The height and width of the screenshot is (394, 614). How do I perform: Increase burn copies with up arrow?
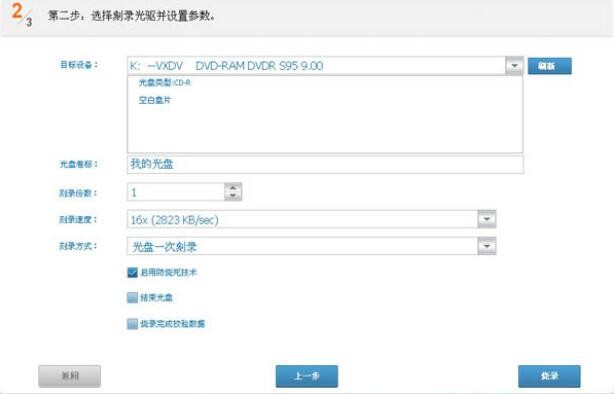[233, 187]
